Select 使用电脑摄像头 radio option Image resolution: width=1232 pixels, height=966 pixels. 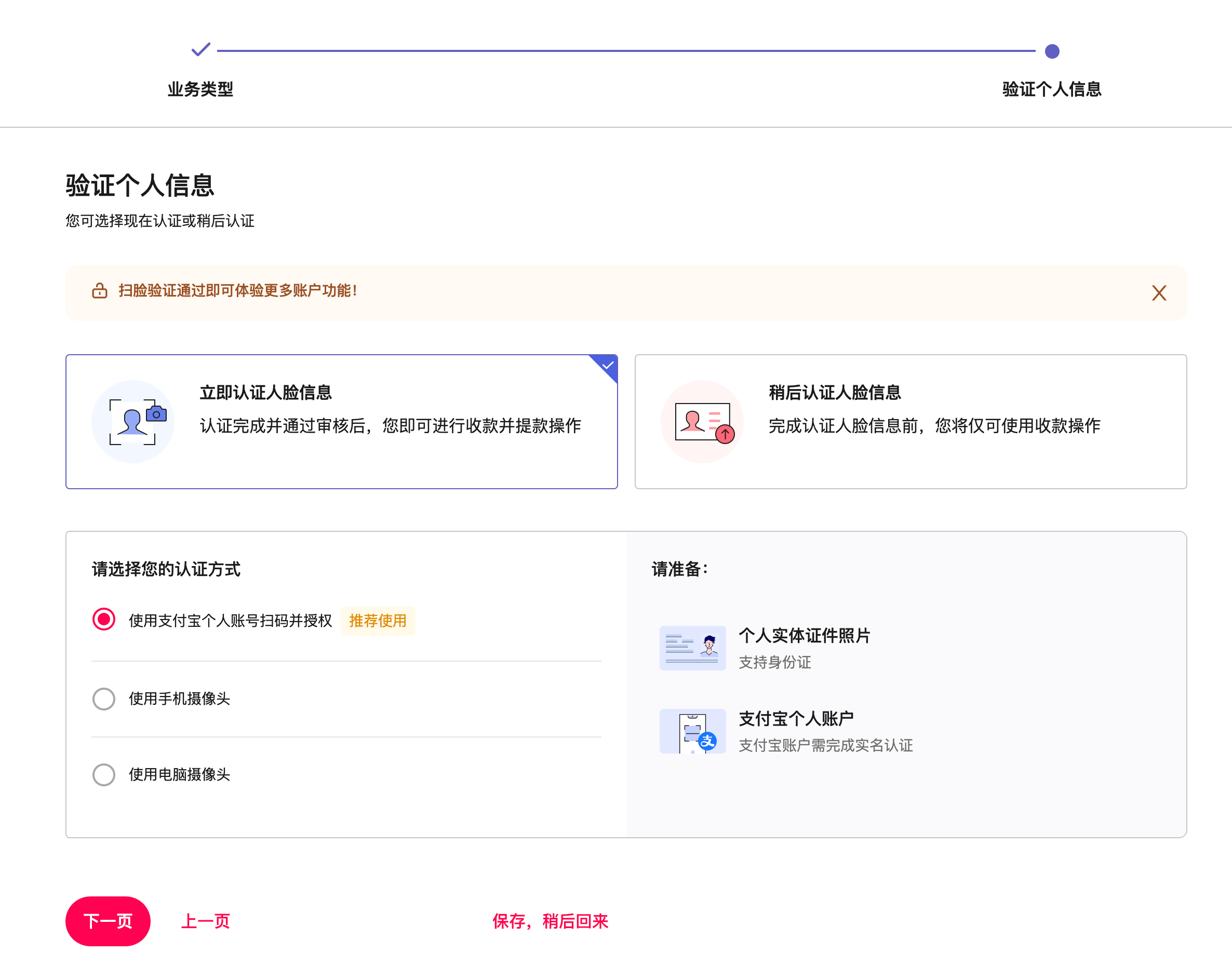click(104, 775)
